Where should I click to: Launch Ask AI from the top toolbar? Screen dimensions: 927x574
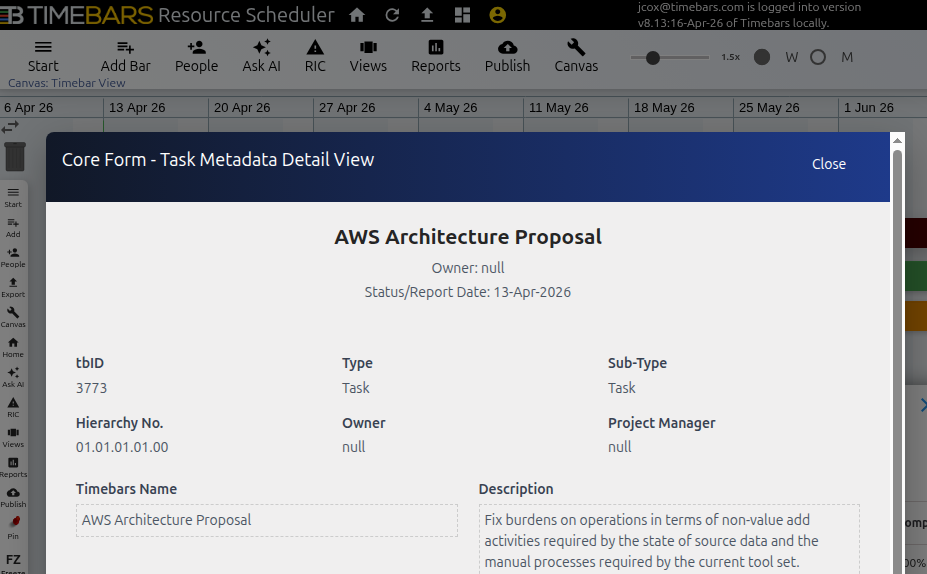(x=261, y=57)
